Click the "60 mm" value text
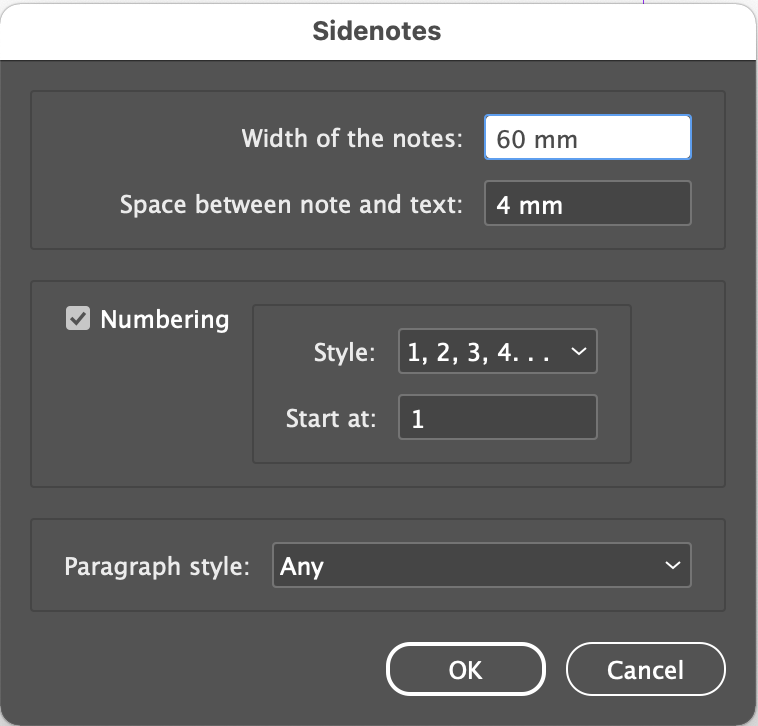758x726 pixels. 537,139
